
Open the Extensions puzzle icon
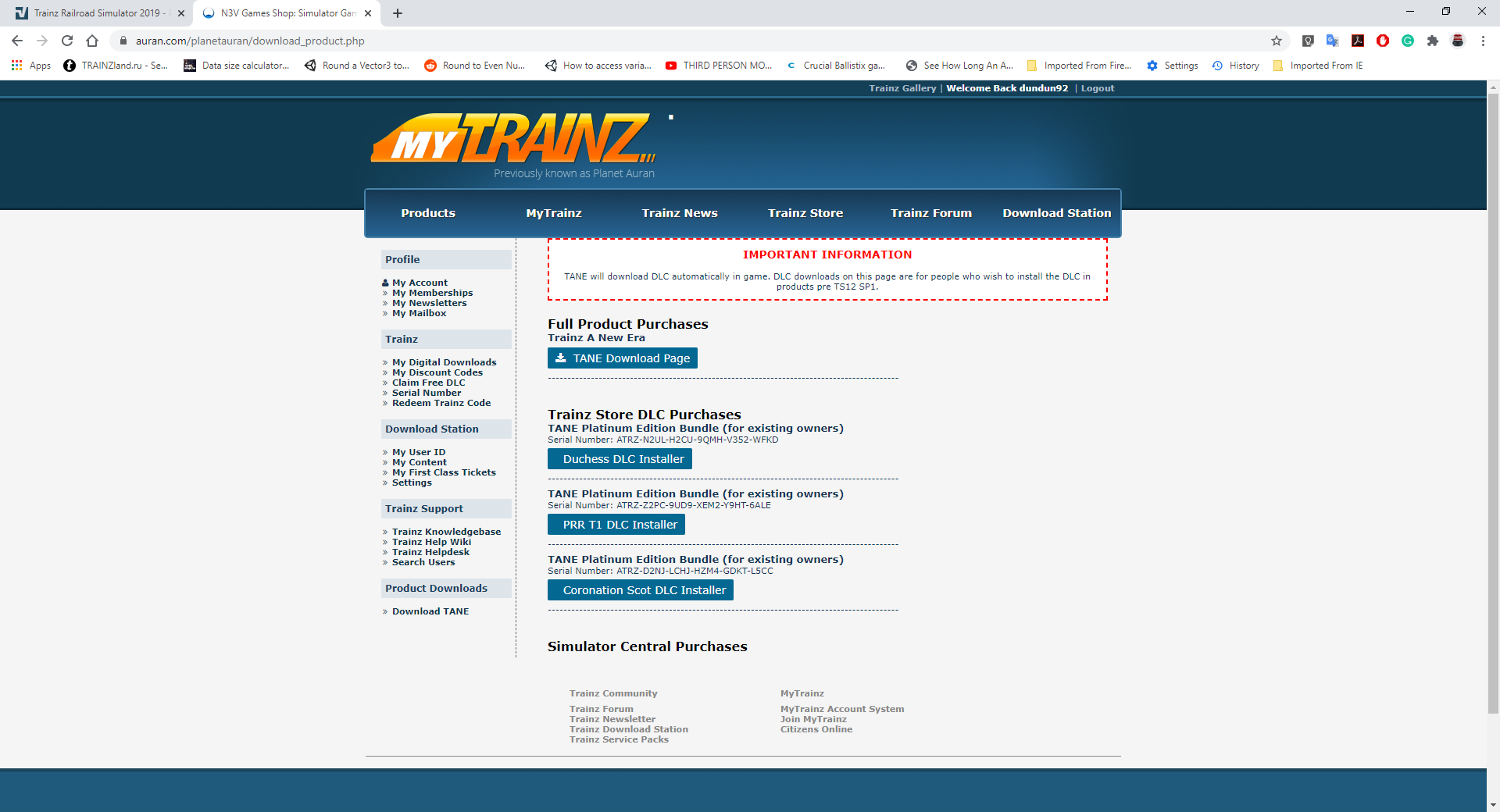coord(1433,41)
